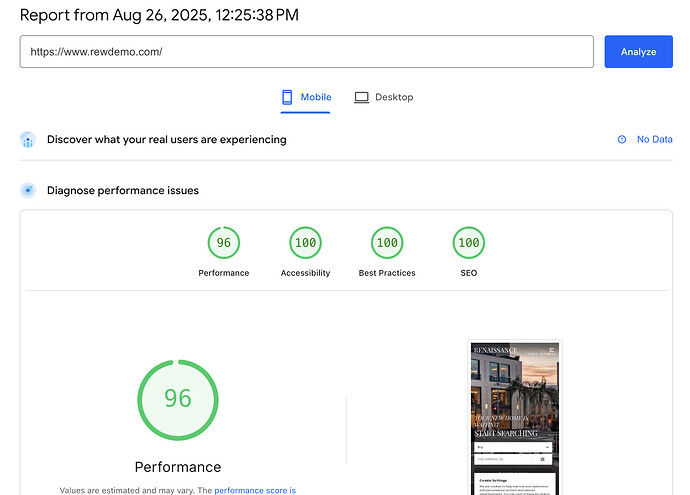Click the report timestamp heading
Image resolution: width=690 pixels, height=495 pixels.
[x=159, y=15]
